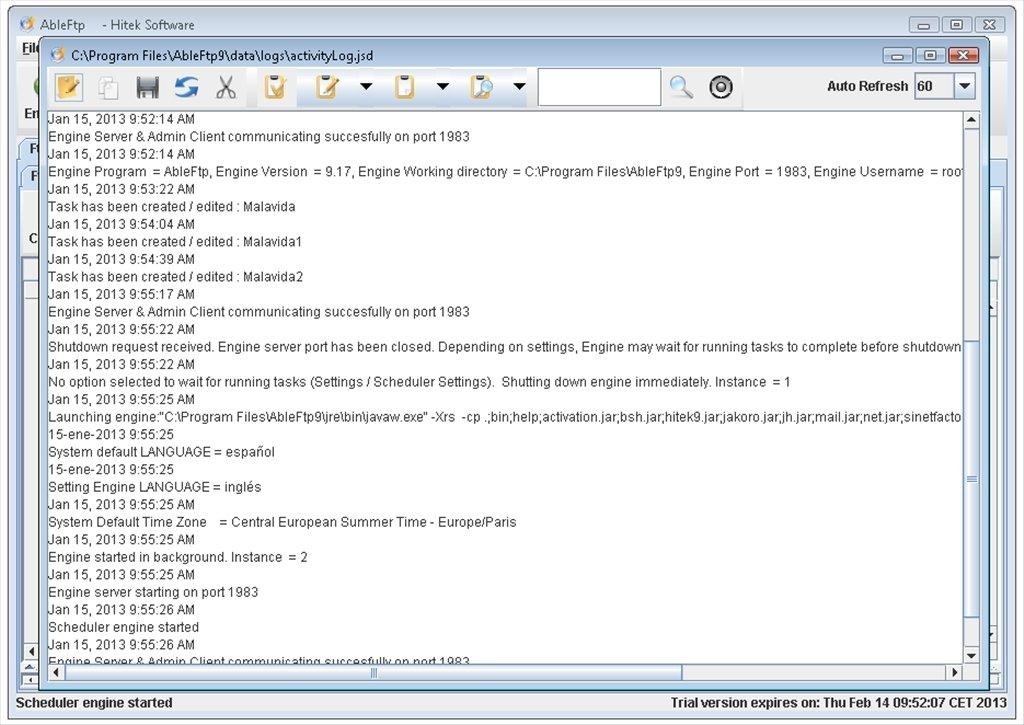Click the round target icon in the toolbar
Viewport: 1024px width, 725px height.
coord(721,87)
